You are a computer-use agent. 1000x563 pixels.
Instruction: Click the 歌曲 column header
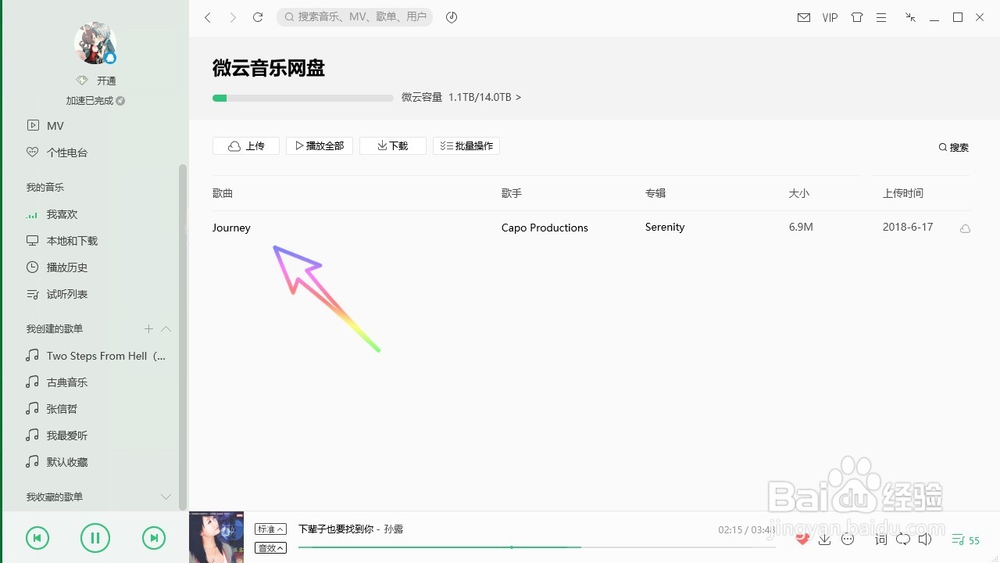pyautogui.click(x=223, y=193)
